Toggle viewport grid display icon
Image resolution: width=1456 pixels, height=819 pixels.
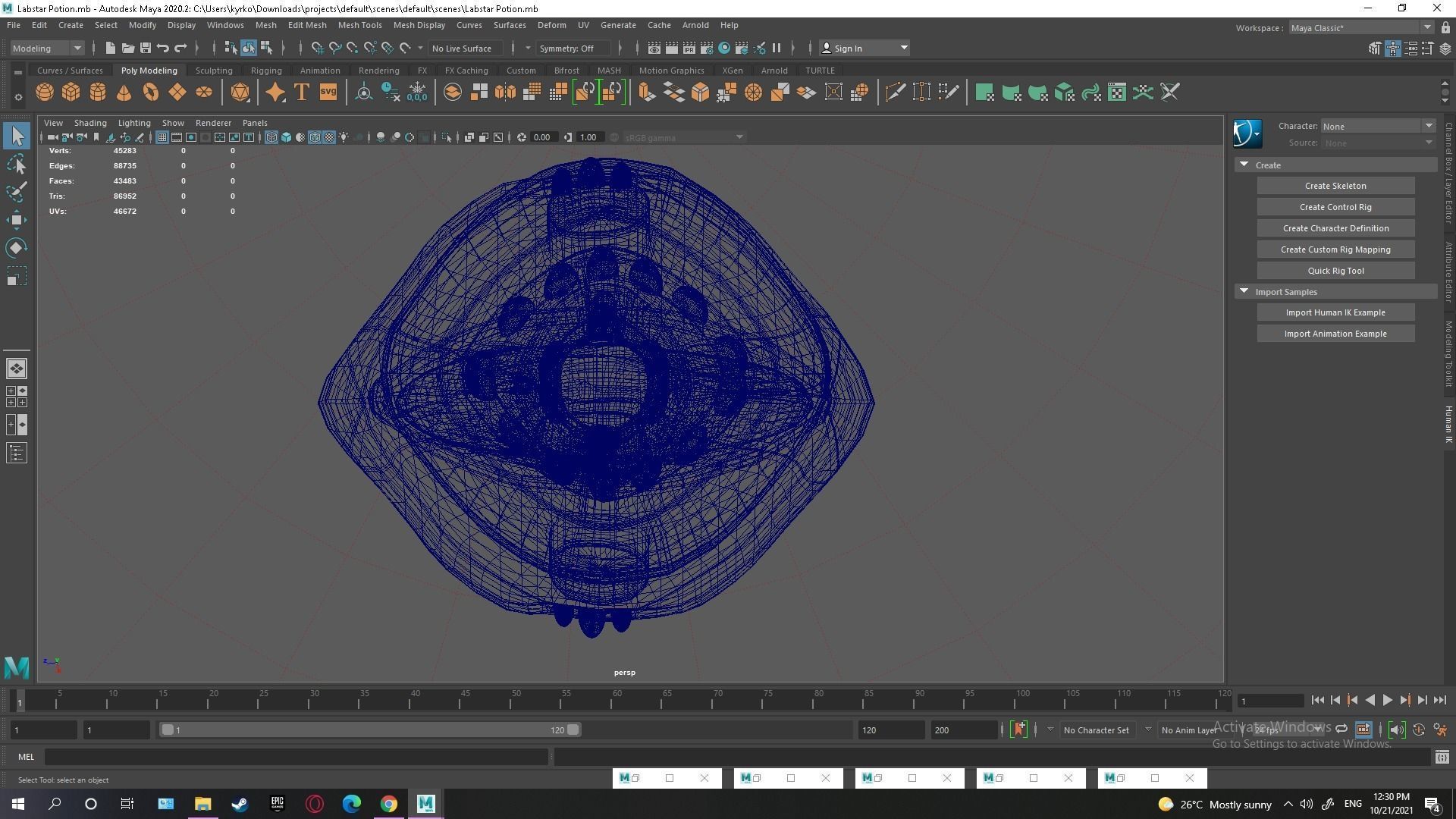coord(162,137)
